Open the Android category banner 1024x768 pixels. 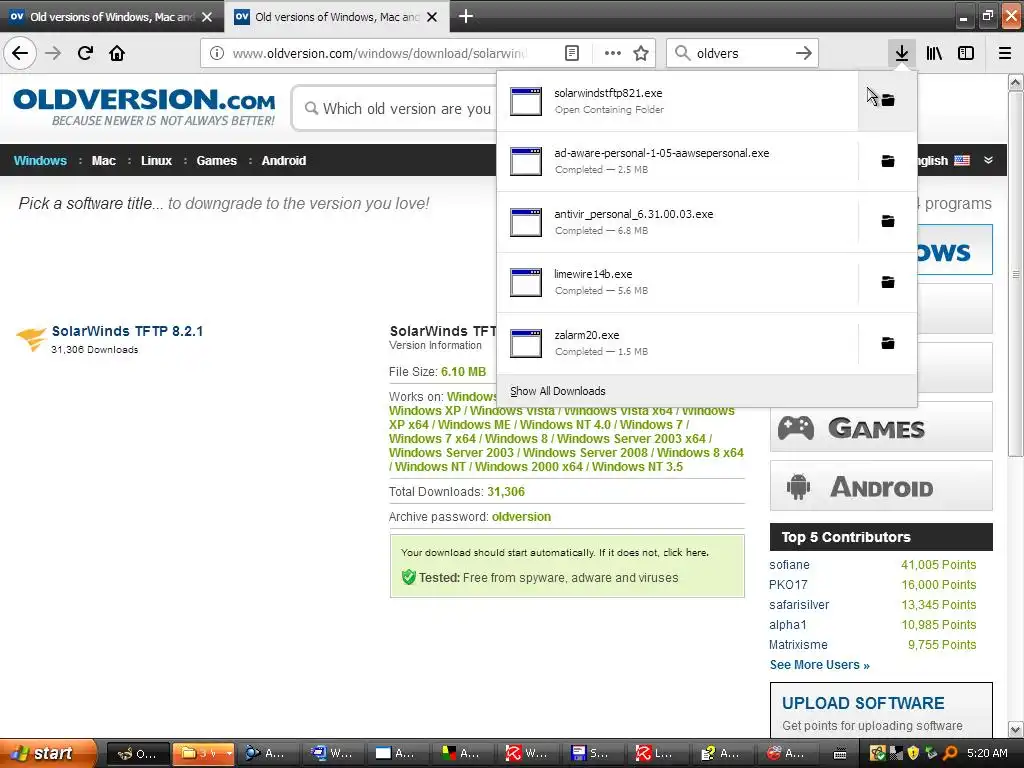point(881,487)
